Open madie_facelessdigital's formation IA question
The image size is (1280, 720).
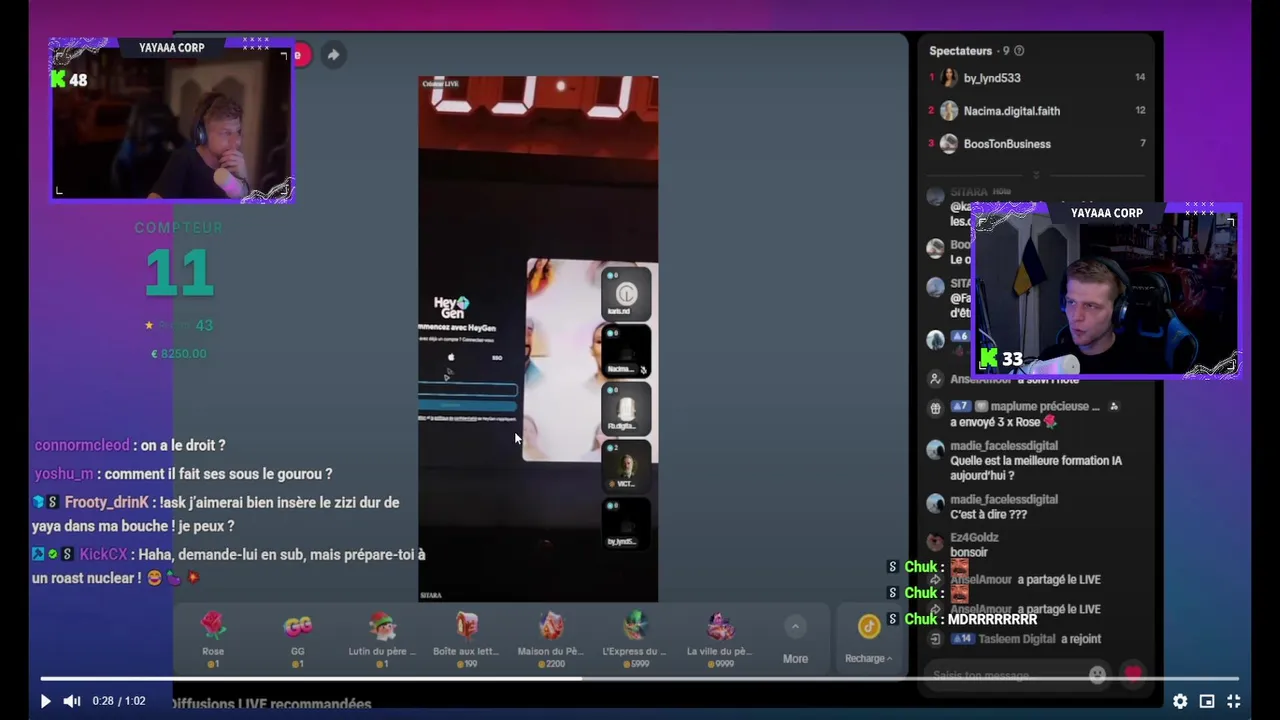tap(1036, 468)
